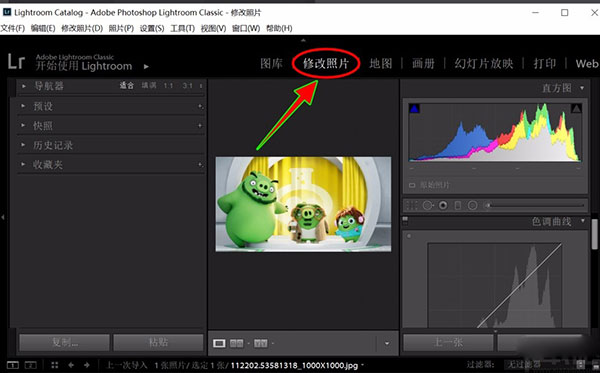Image resolution: width=600 pixels, height=373 pixels.
Task: Open the 编辑(E) menu
Action: (43, 28)
